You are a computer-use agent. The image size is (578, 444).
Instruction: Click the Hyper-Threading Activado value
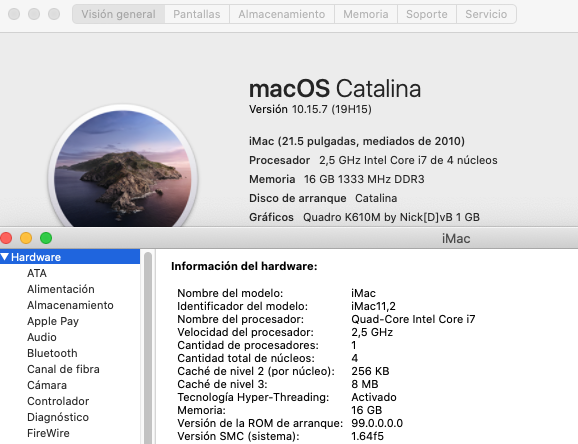click(x=374, y=397)
